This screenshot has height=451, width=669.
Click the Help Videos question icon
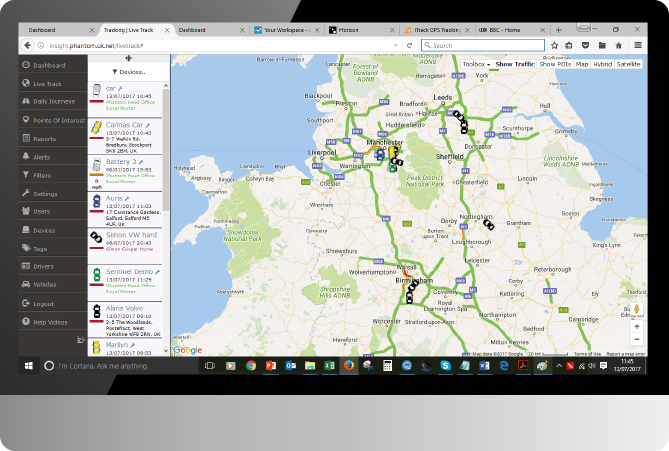click(x=26, y=322)
